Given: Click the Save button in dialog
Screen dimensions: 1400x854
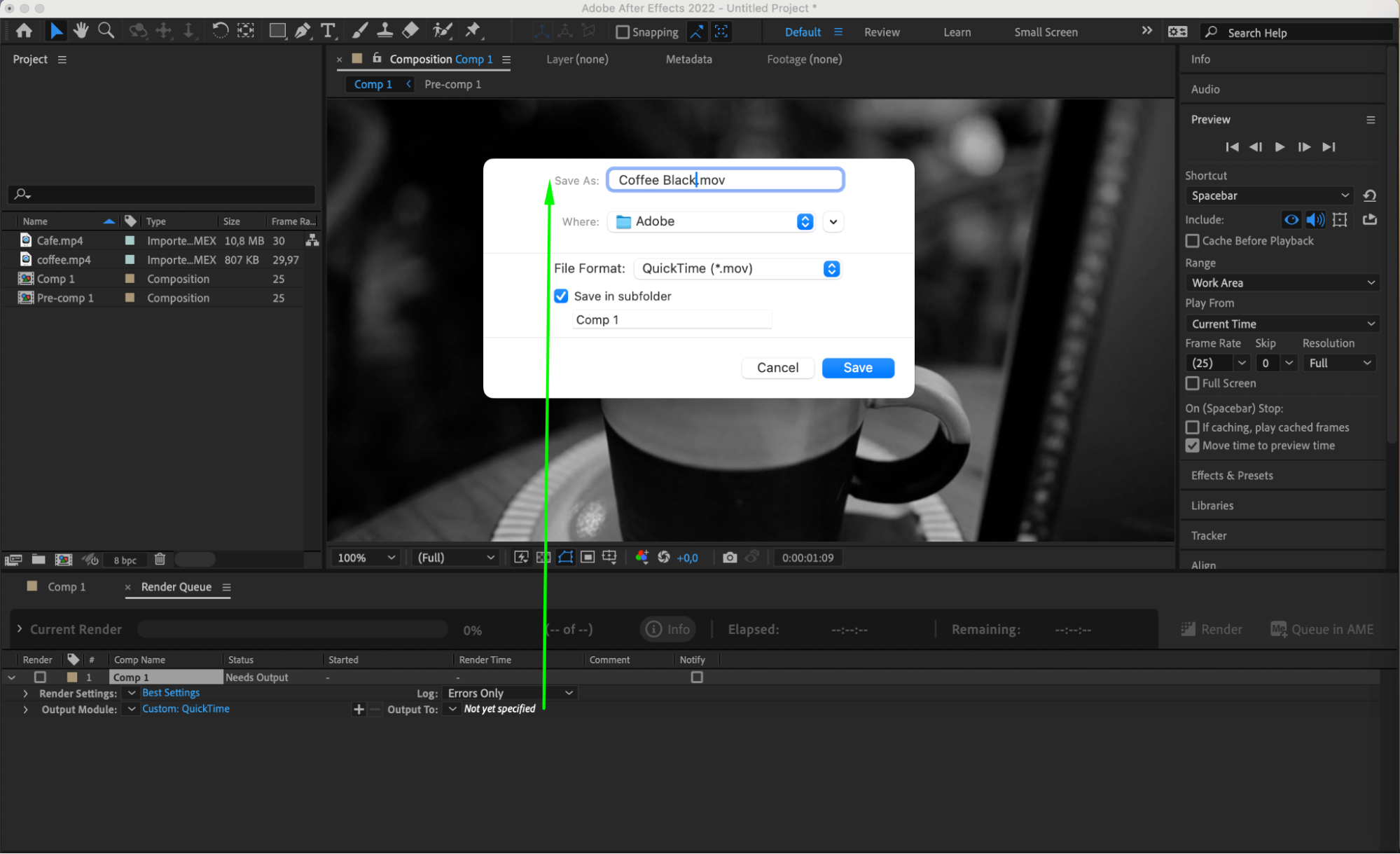Looking at the screenshot, I should [857, 368].
